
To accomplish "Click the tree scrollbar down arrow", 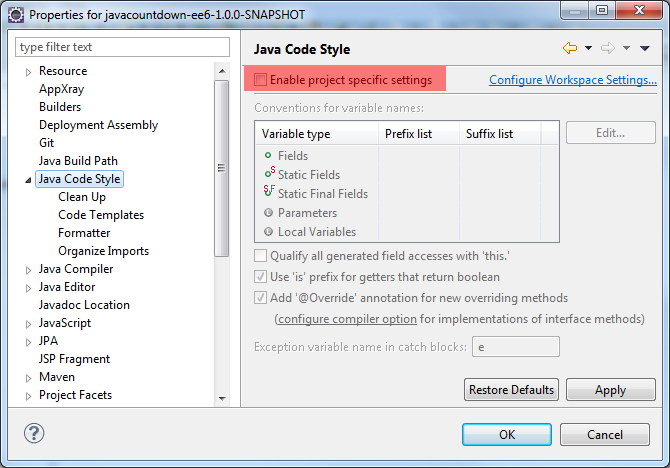I will pyautogui.click(x=222, y=398).
